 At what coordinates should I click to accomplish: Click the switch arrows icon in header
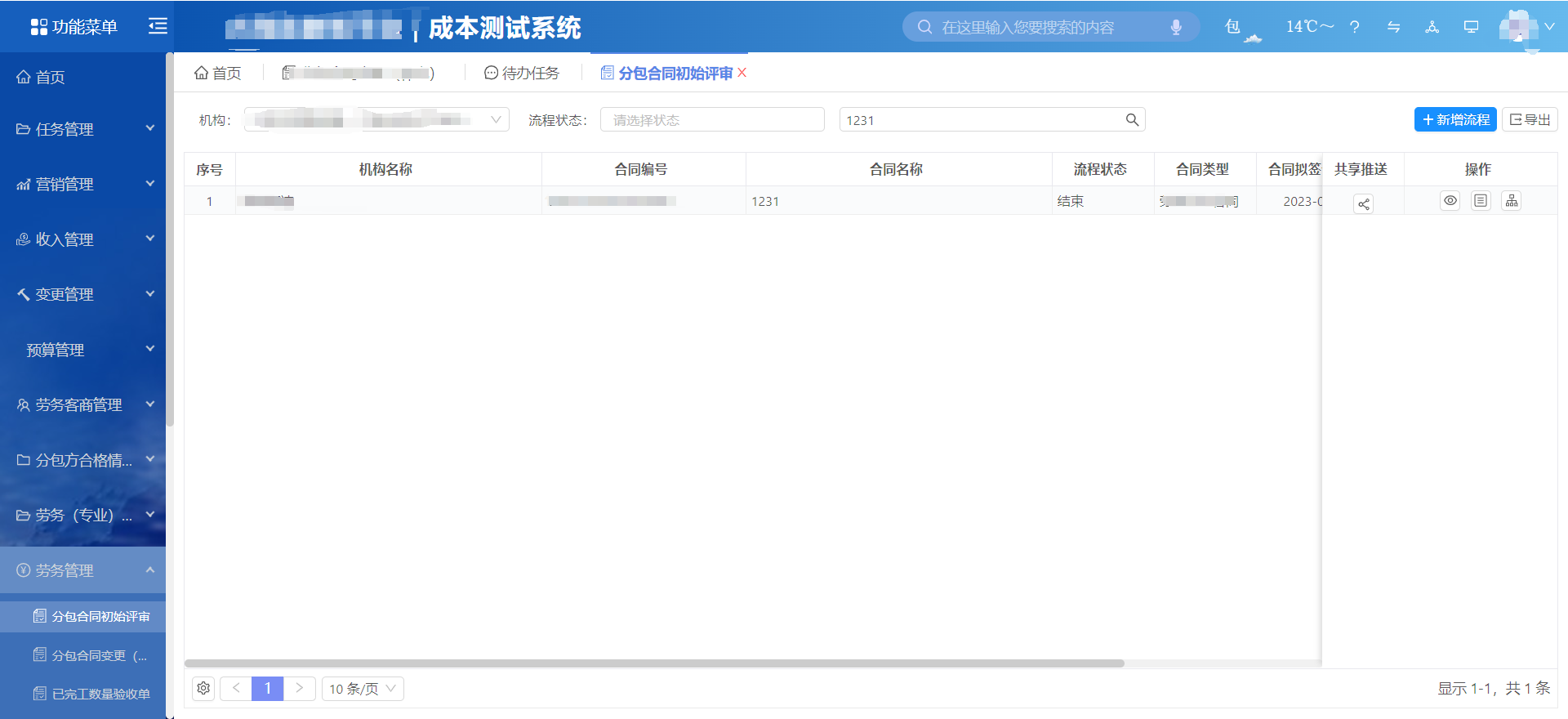pos(1393,27)
